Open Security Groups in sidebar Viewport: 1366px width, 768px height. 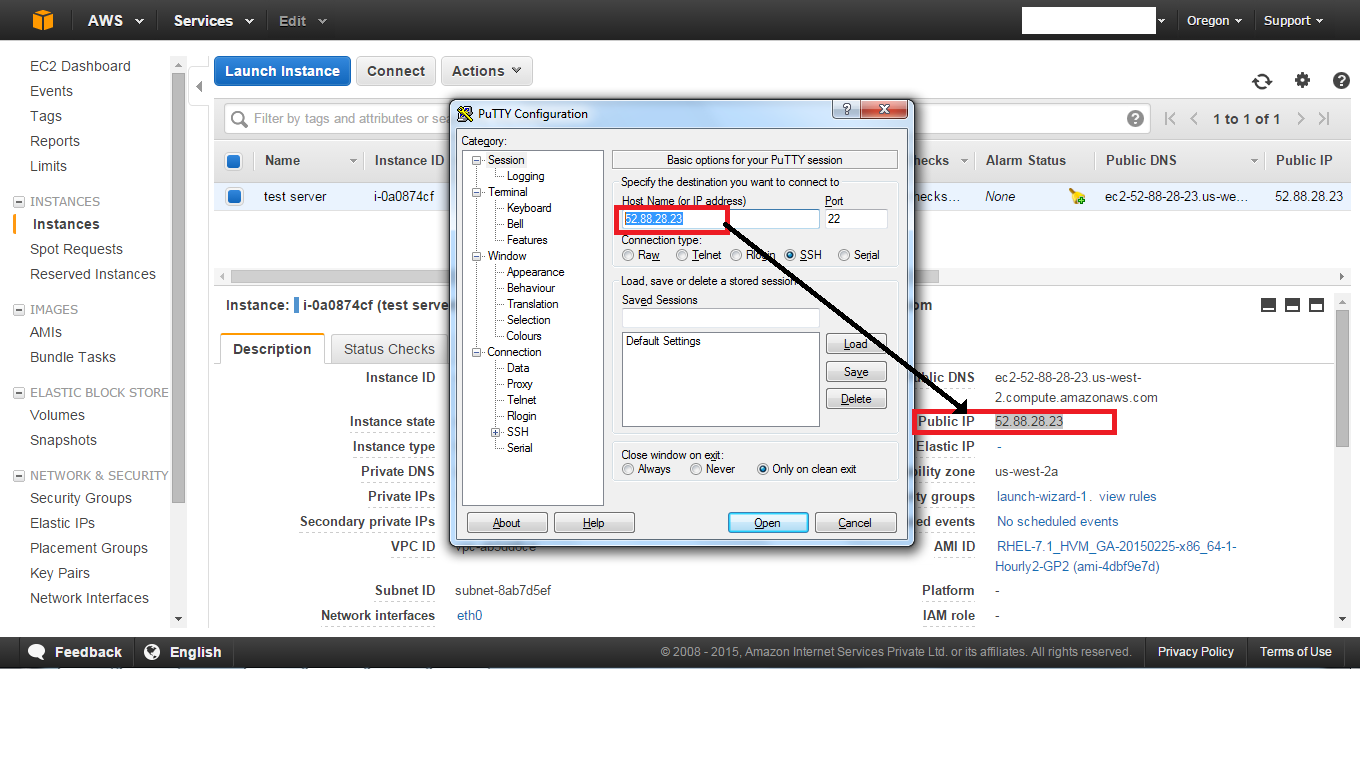(x=81, y=498)
